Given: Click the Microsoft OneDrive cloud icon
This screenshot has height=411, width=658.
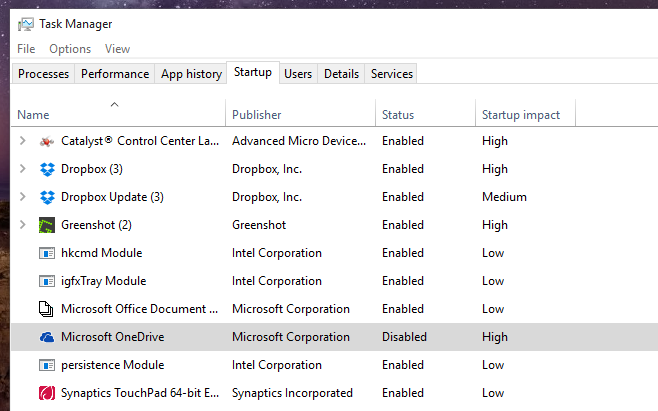Looking at the screenshot, I should [x=47, y=337].
